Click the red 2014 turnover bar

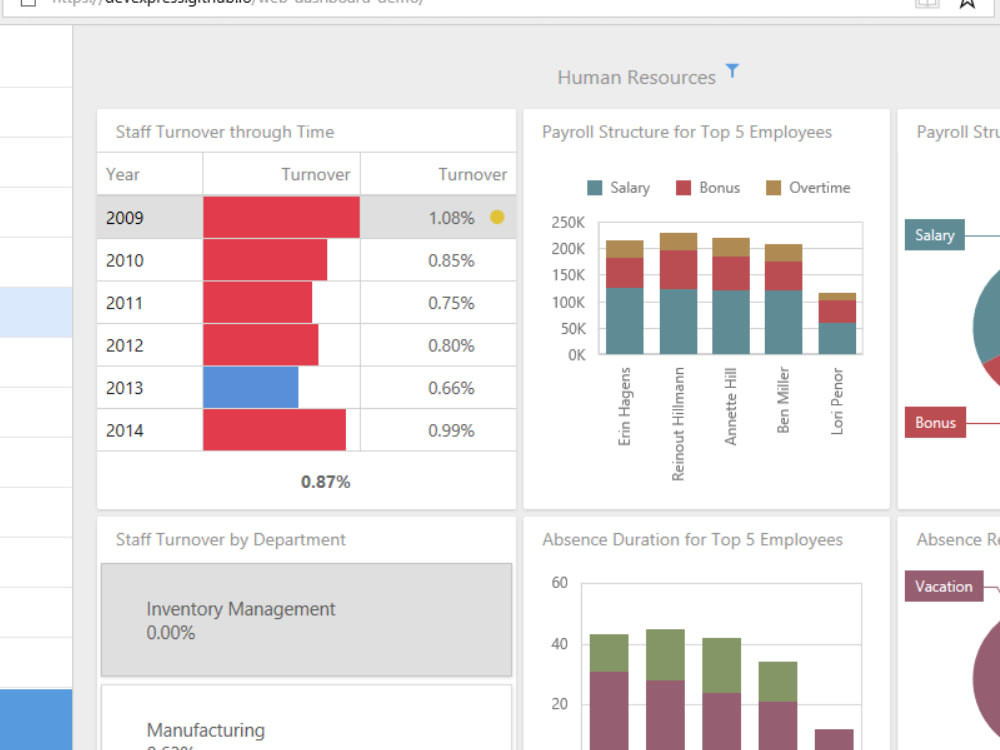point(274,430)
